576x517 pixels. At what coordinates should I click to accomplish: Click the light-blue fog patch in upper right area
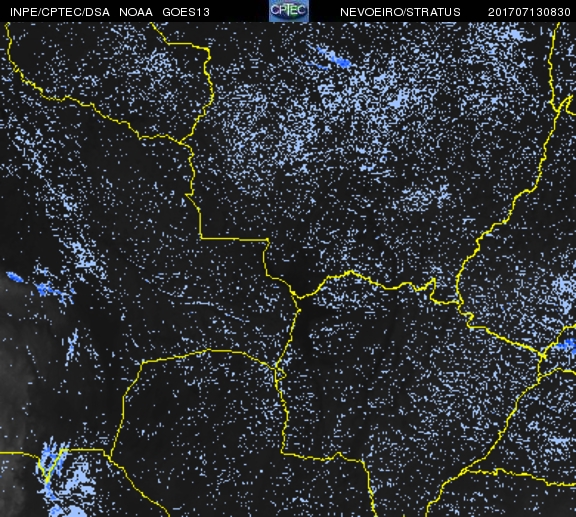tap(399, 99)
